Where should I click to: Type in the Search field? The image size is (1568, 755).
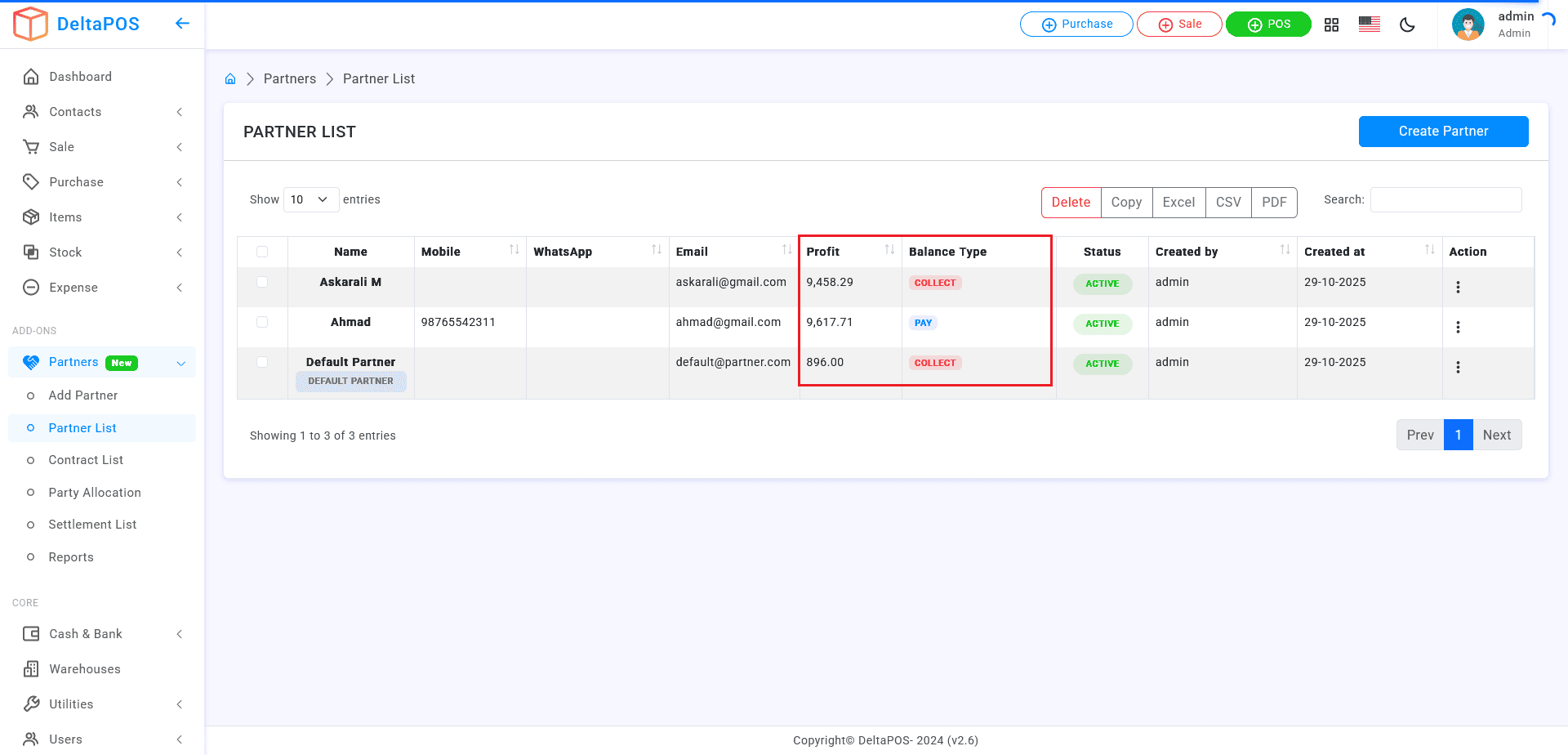[1445, 199]
